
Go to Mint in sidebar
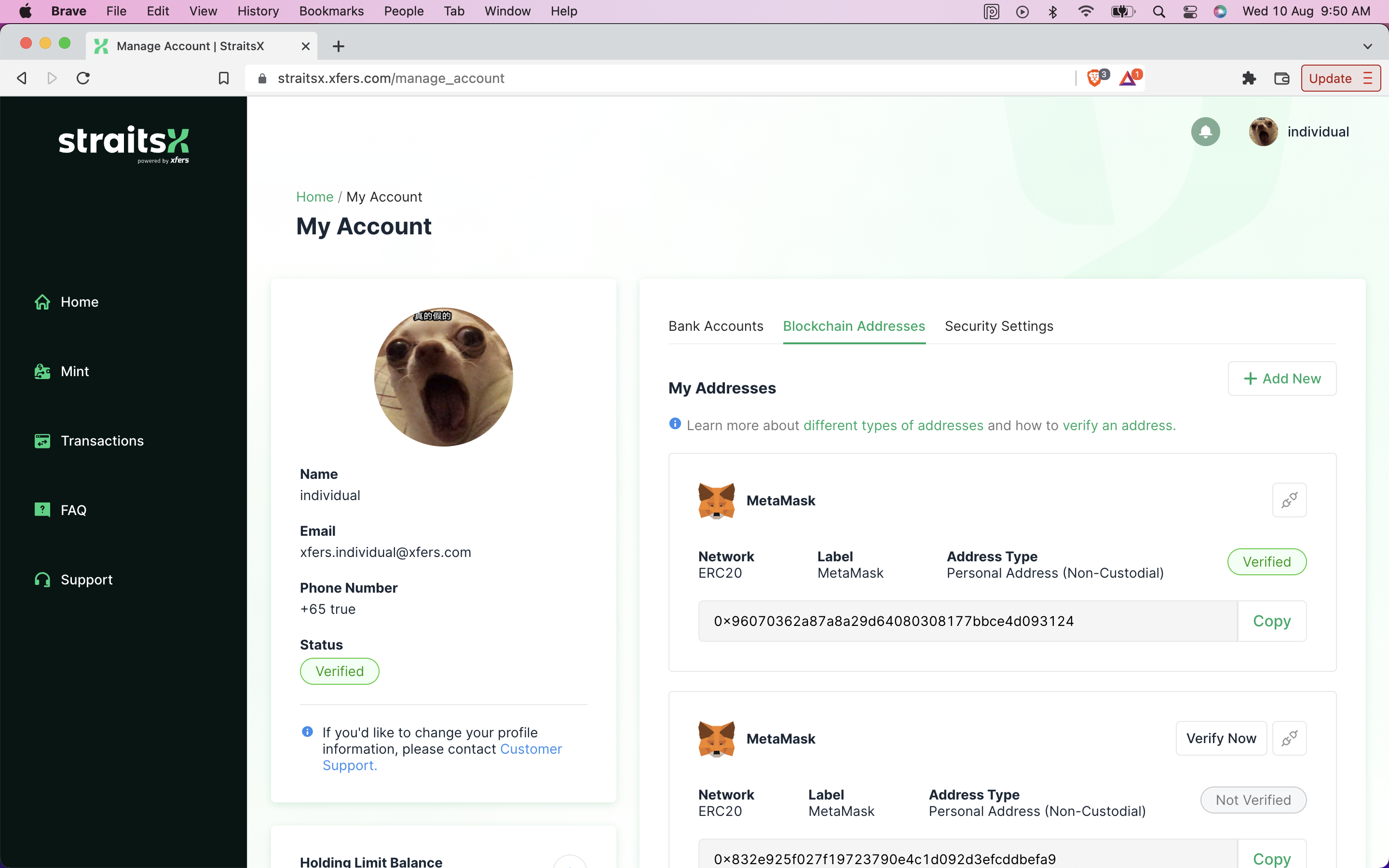tap(75, 371)
